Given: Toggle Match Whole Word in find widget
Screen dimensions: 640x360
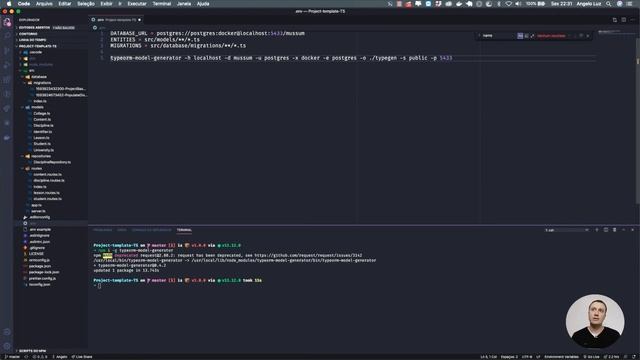Looking at the screenshot, I should point(526,36).
